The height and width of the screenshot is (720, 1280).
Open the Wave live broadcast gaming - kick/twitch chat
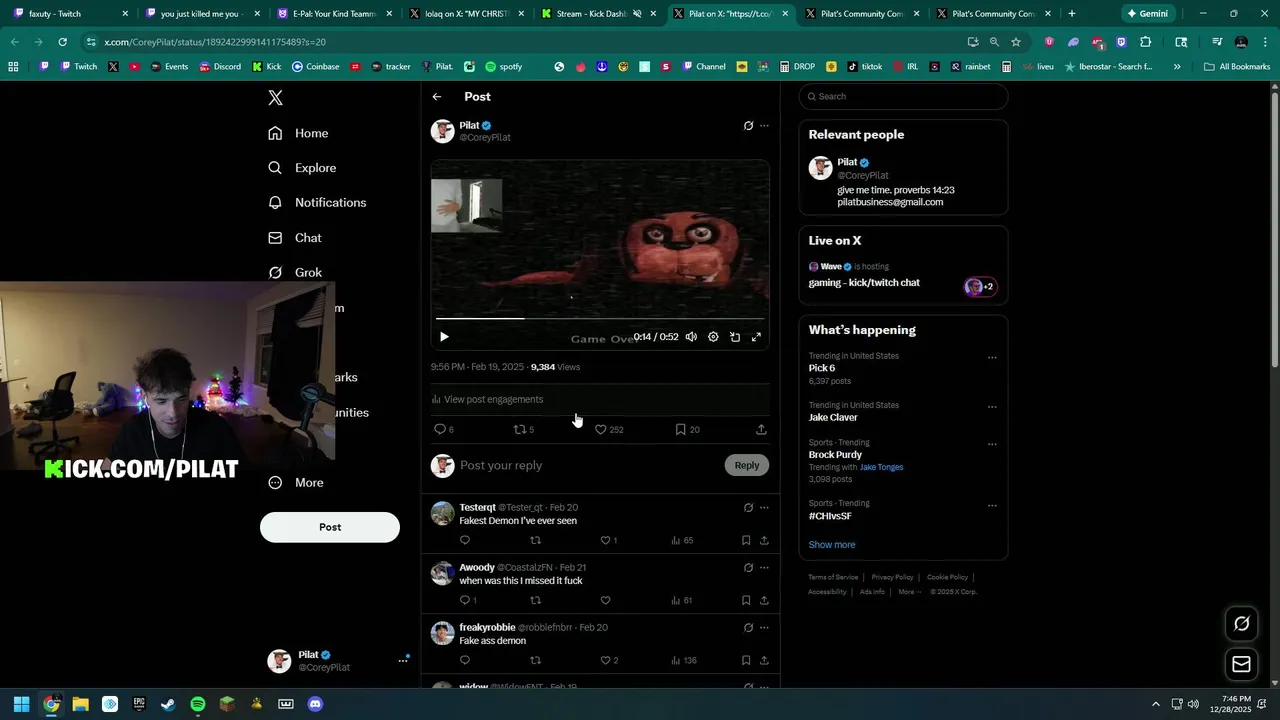(x=903, y=275)
